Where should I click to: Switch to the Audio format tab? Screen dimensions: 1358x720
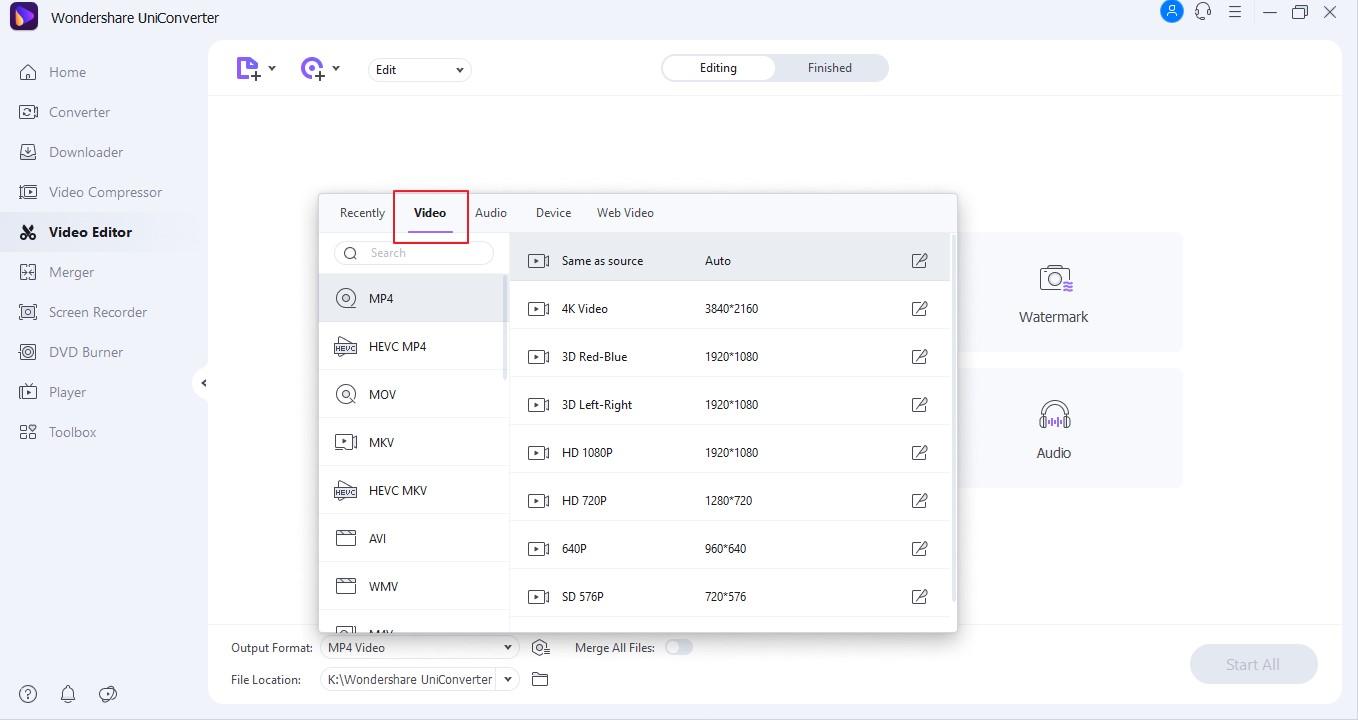[x=491, y=213]
